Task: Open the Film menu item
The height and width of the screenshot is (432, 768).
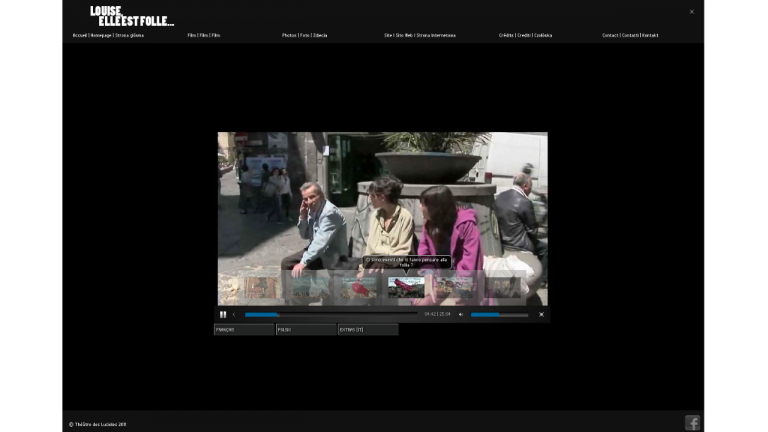Action: [x=204, y=35]
